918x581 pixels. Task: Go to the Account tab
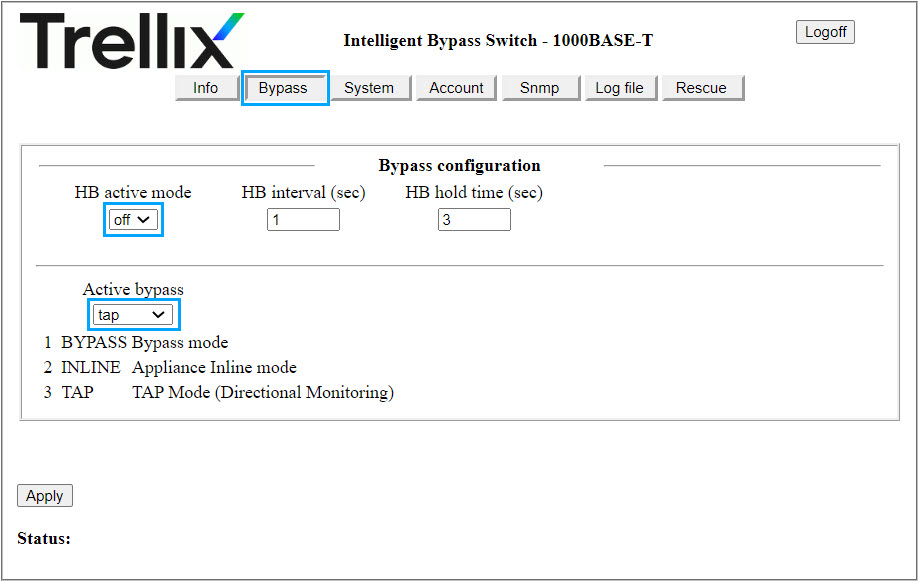coord(456,88)
